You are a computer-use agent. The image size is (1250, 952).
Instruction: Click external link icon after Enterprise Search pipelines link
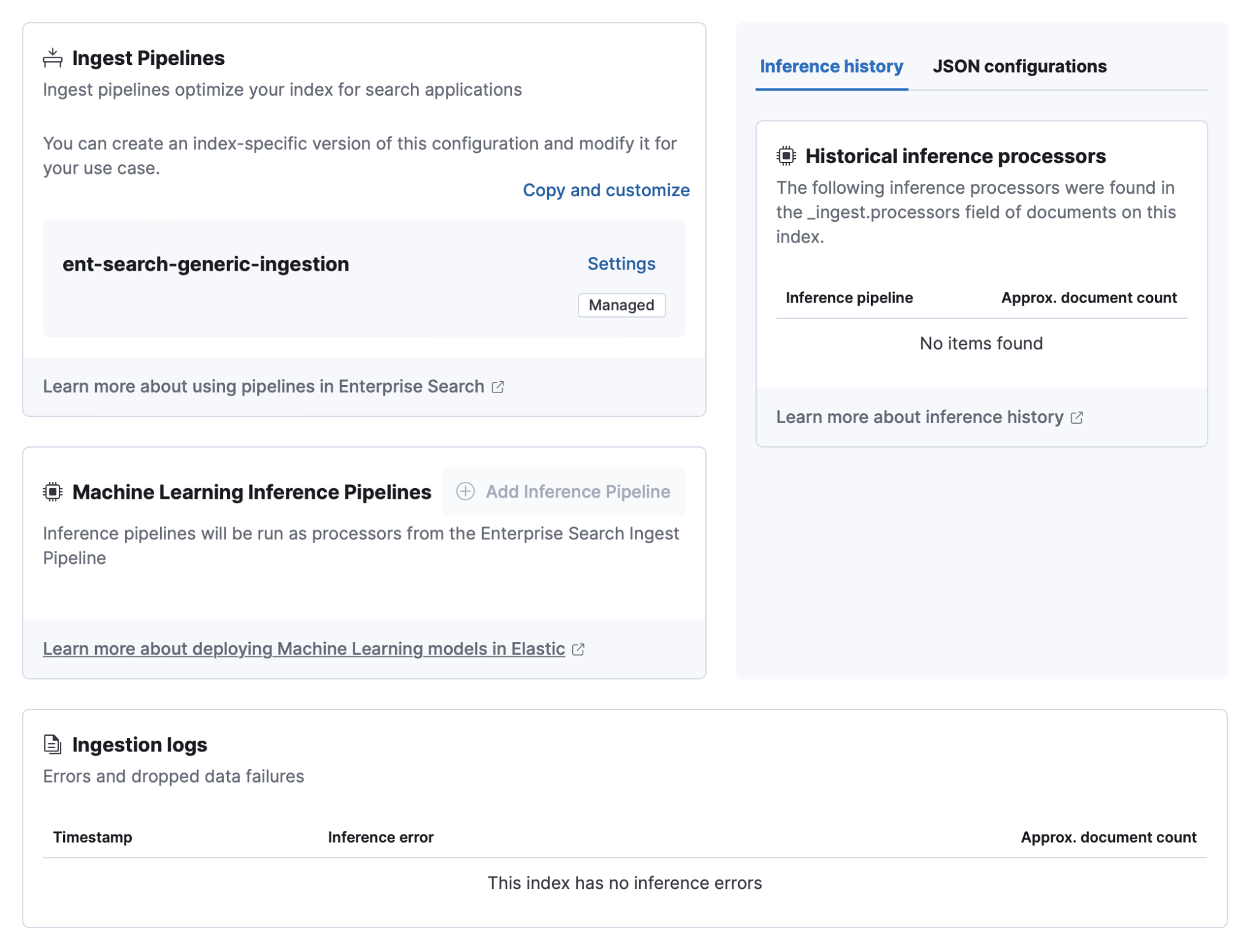click(498, 387)
